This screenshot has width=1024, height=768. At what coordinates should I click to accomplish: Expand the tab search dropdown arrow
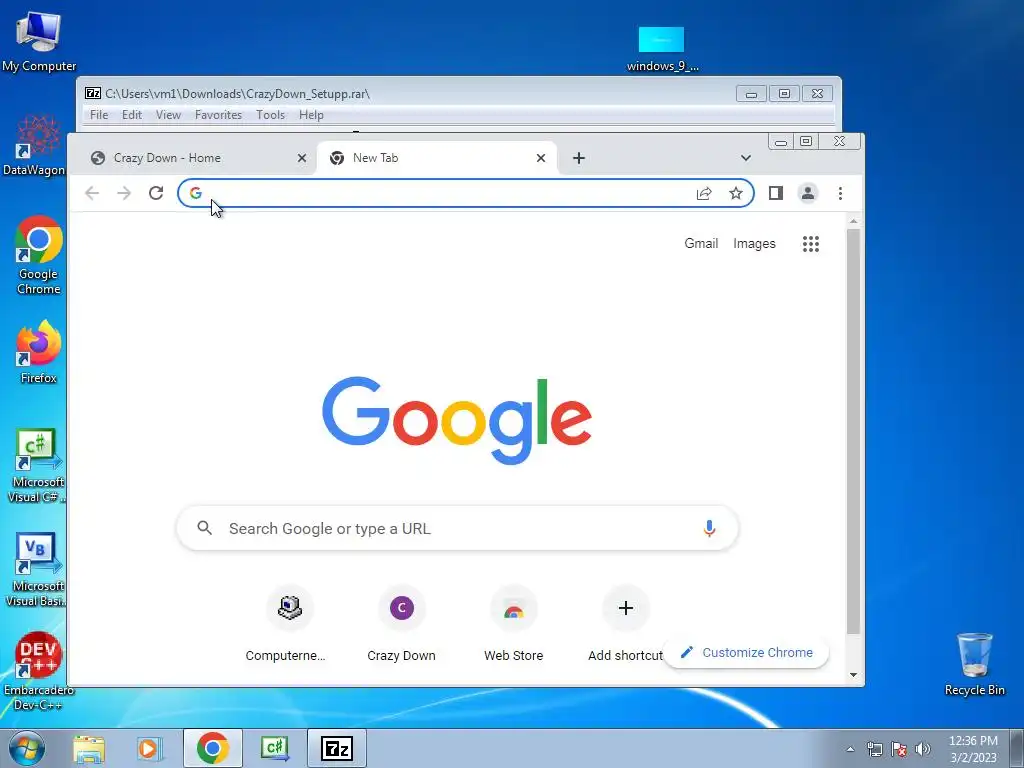pyautogui.click(x=745, y=158)
